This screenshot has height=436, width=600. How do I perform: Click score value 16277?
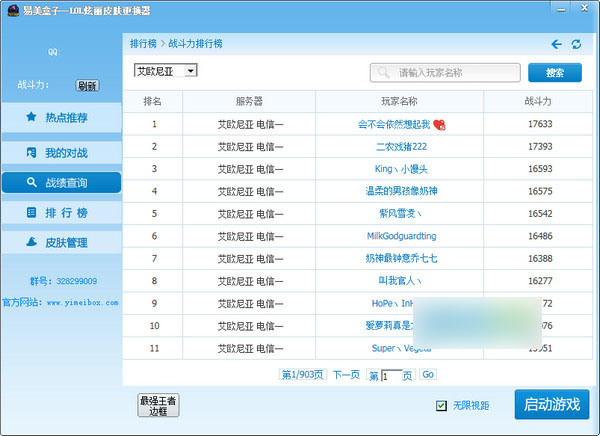pos(540,281)
